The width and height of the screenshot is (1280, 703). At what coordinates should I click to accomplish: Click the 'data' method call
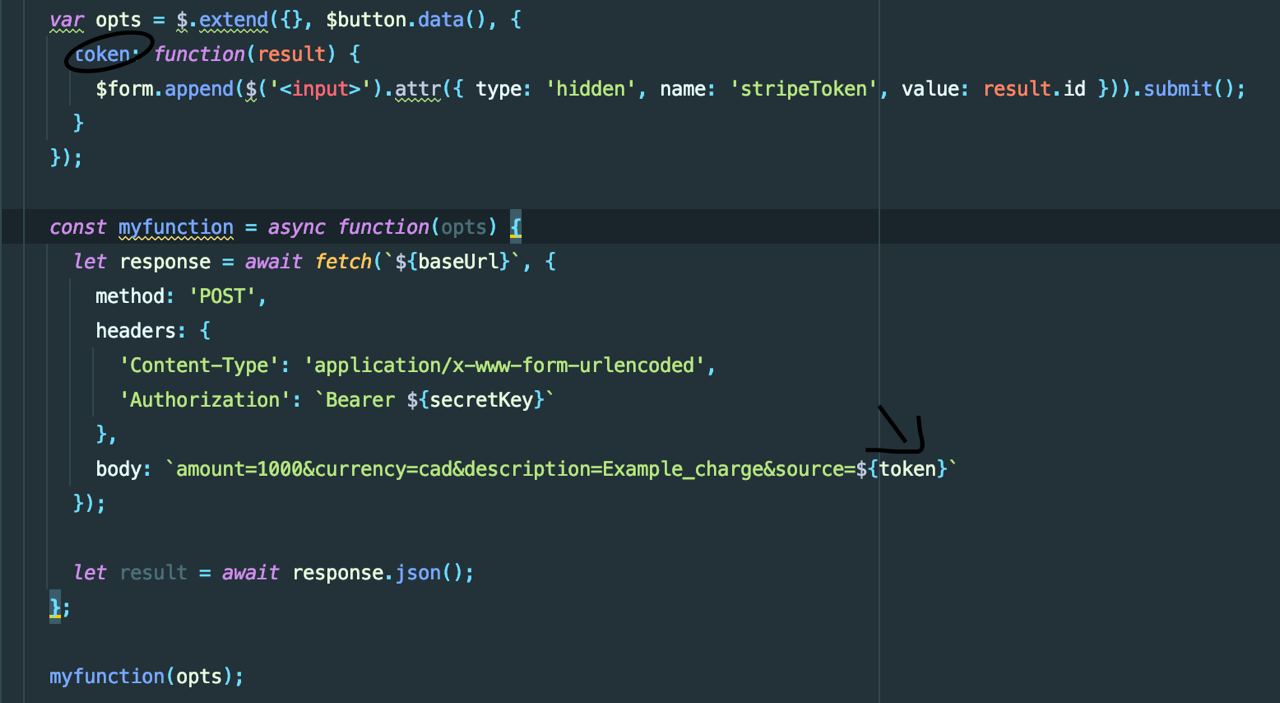coord(441,19)
